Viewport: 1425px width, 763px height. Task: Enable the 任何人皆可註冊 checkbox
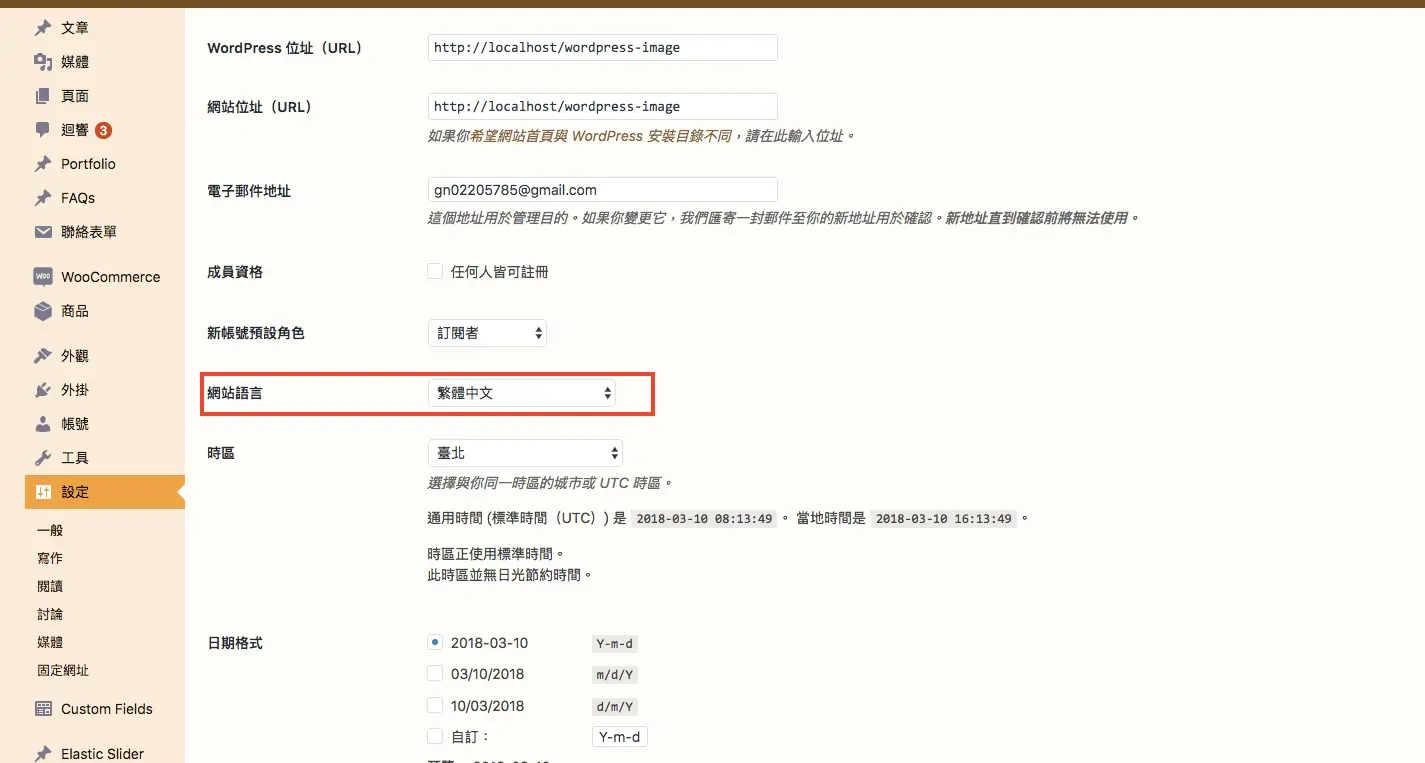[x=435, y=271]
